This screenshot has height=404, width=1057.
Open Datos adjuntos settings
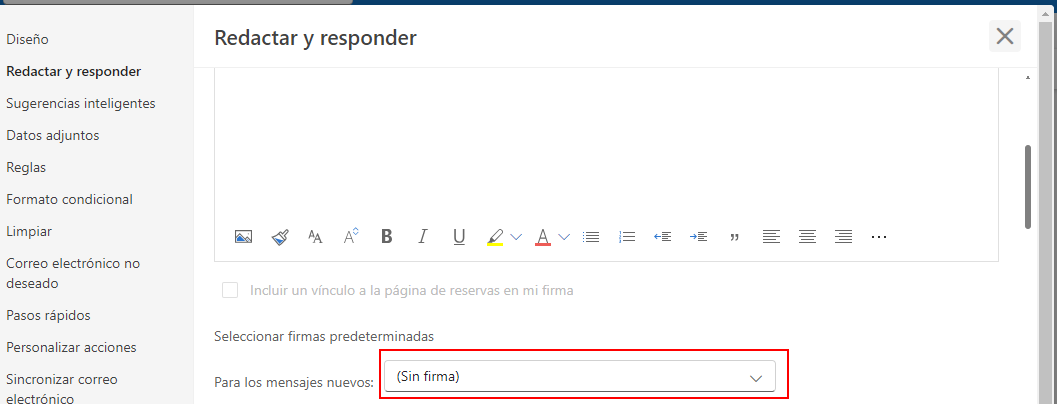pyautogui.click(x=53, y=135)
